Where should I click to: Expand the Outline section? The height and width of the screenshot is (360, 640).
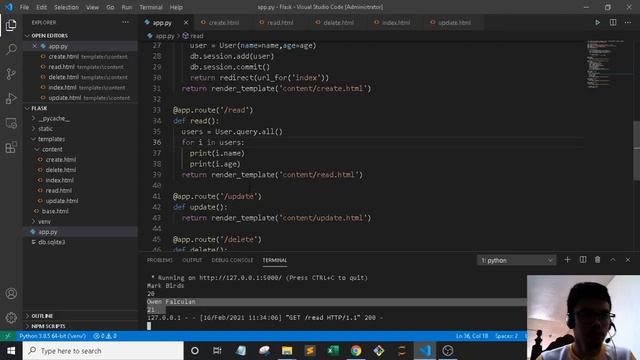coord(42,316)
